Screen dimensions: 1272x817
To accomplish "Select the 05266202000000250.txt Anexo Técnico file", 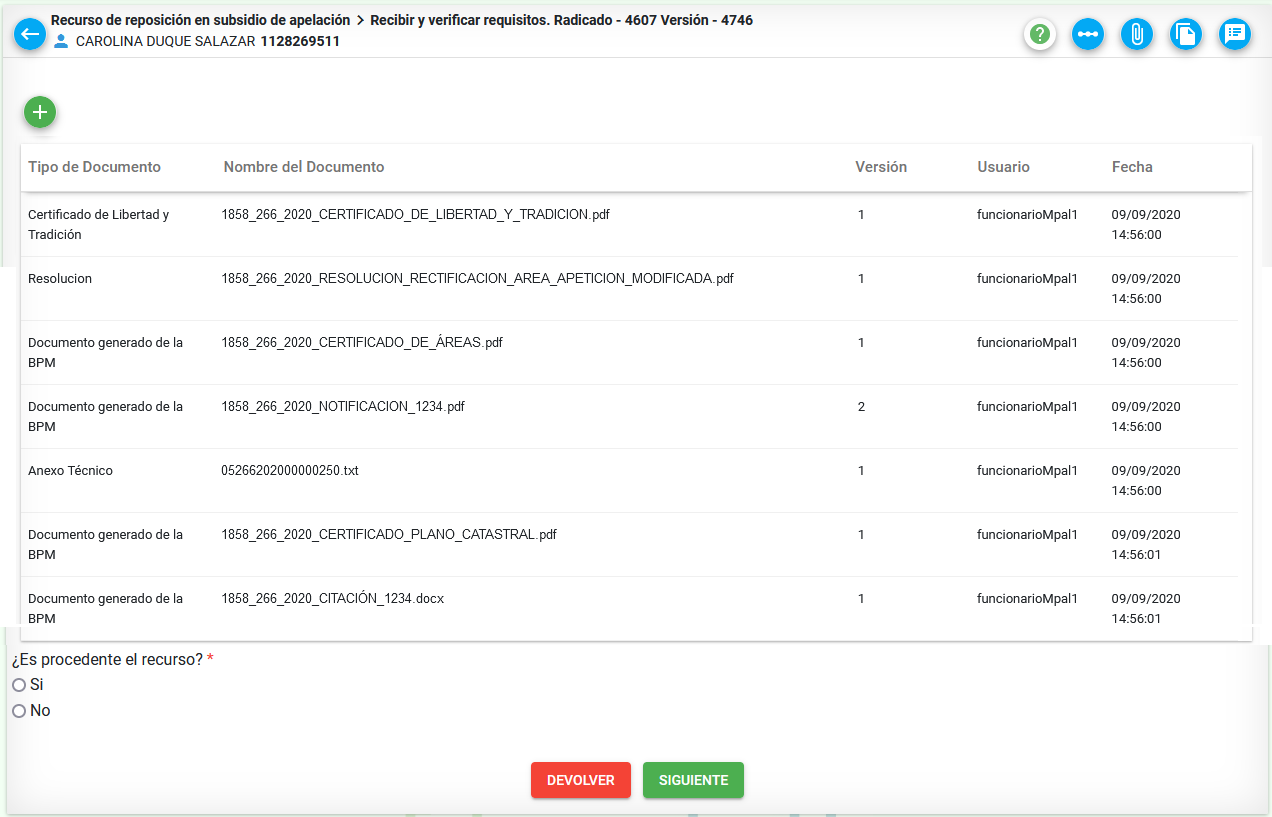I will [x=290, y=471].
